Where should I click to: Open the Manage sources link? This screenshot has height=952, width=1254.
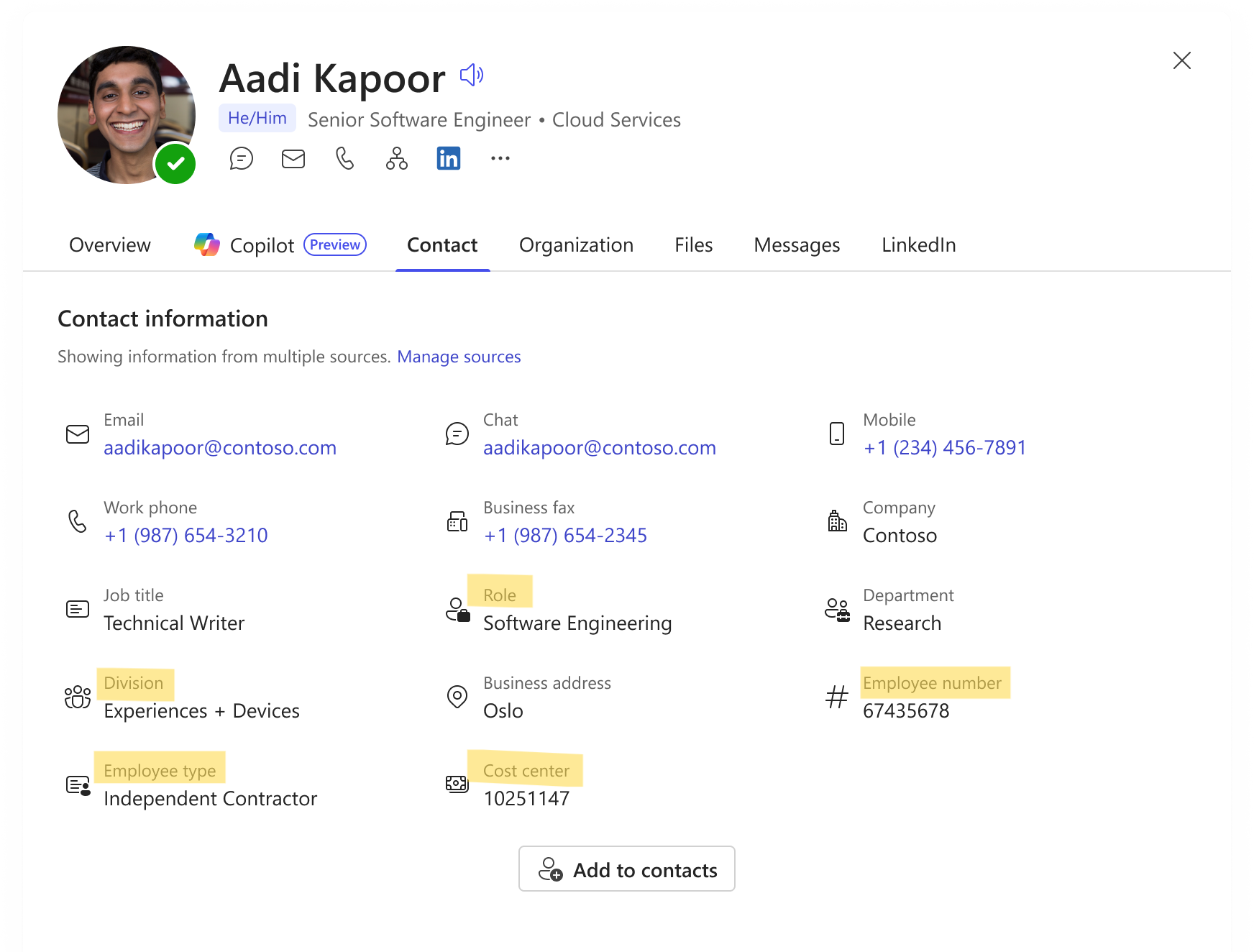(x=459, y=357)
